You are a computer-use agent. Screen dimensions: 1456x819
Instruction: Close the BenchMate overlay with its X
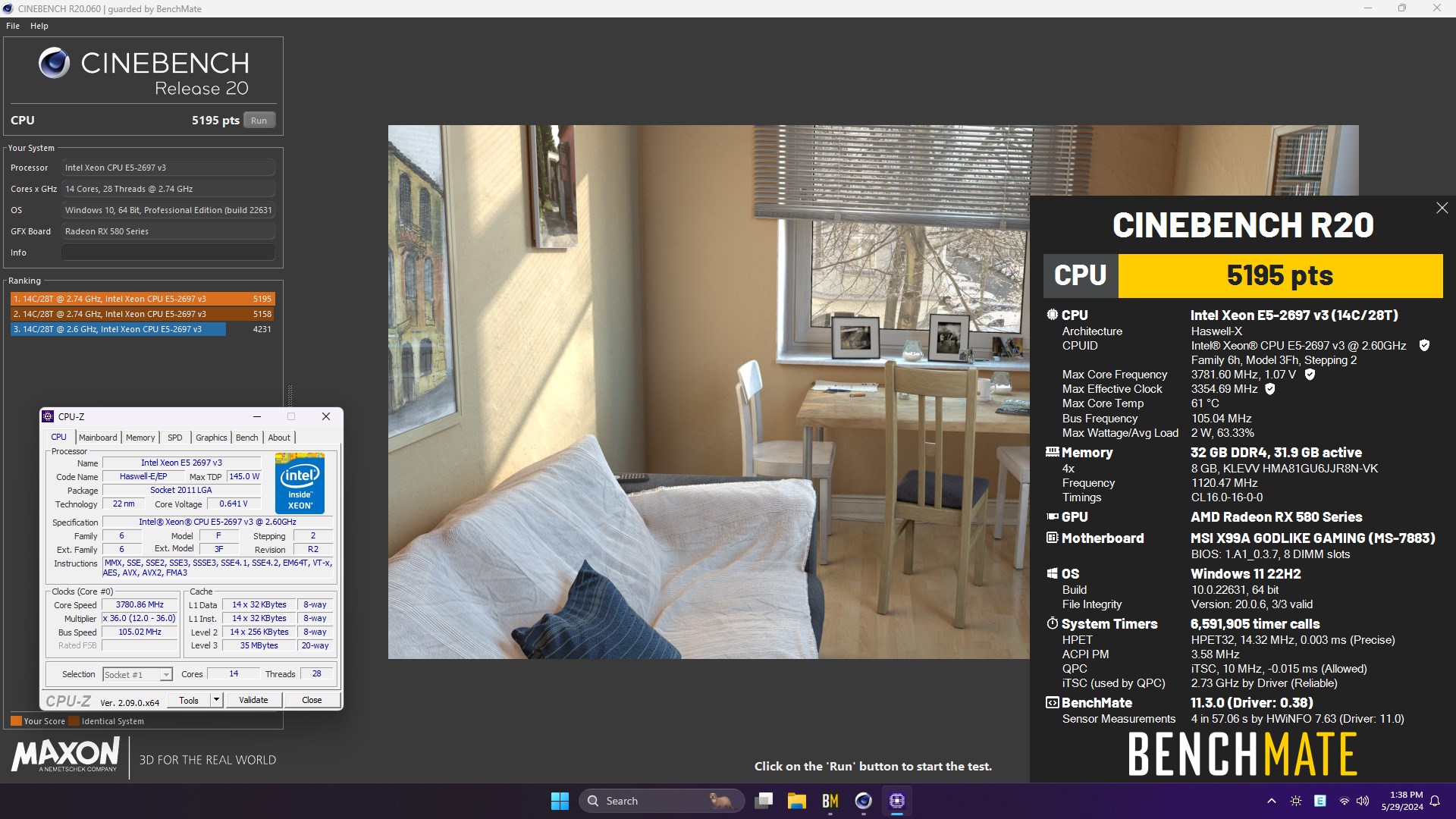coord(1442,208)
